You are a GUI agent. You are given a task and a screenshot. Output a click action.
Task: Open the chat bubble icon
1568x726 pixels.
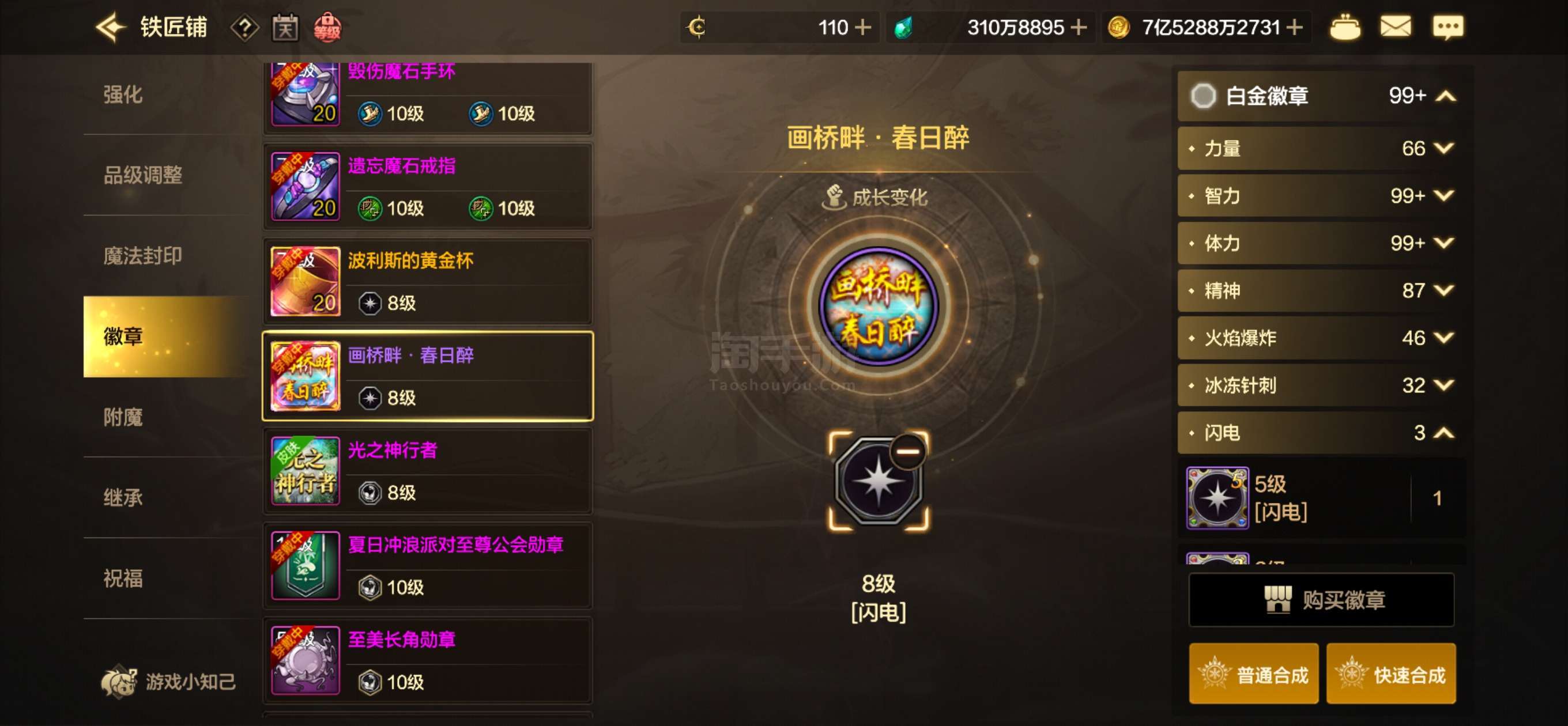[1448, 28]
